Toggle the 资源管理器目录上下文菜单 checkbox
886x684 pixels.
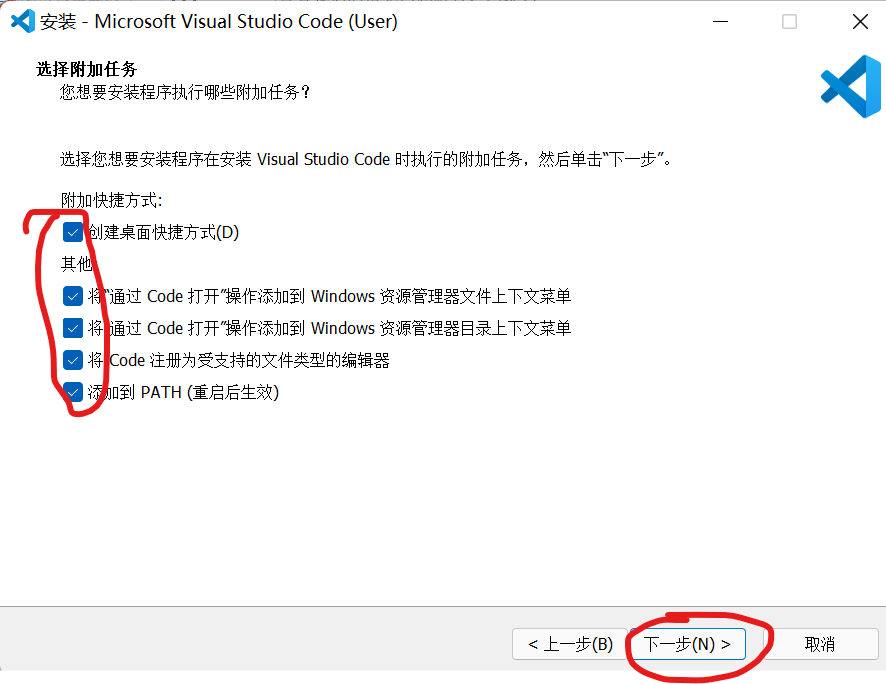(x=73, y=328)
